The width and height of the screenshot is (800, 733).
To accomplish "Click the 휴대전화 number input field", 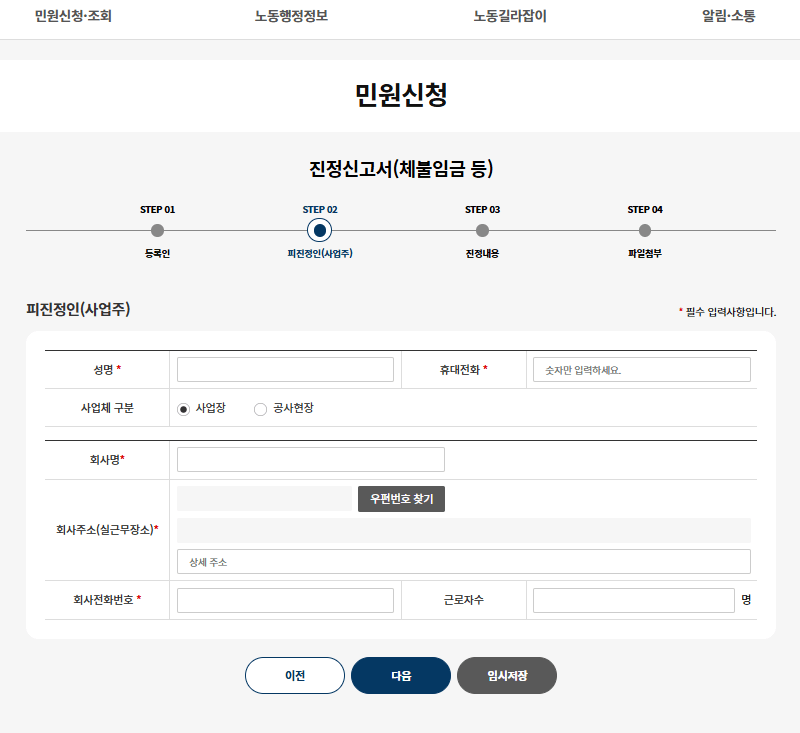I will [640, 369].
